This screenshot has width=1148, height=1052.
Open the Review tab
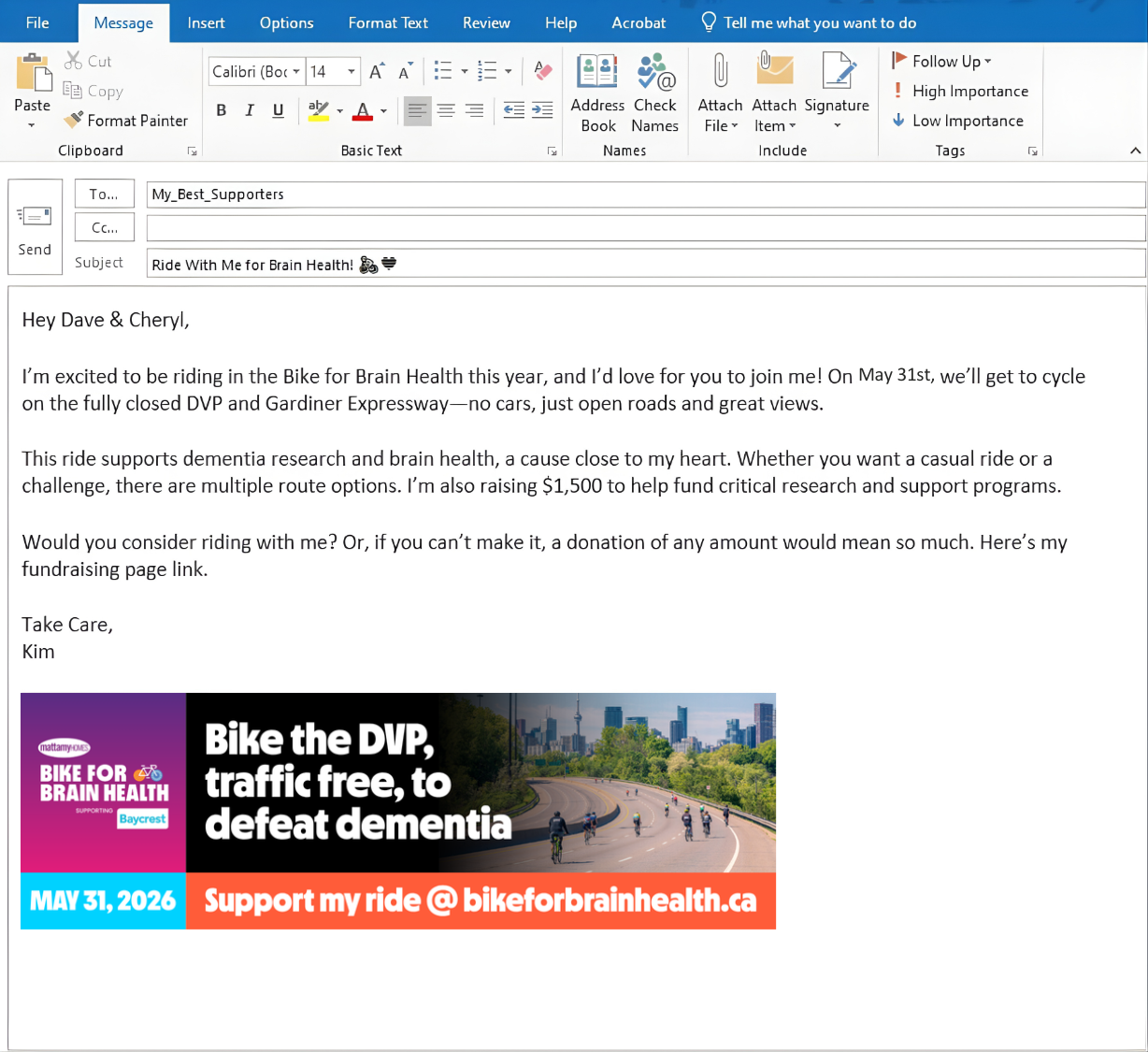pos(486,22)
